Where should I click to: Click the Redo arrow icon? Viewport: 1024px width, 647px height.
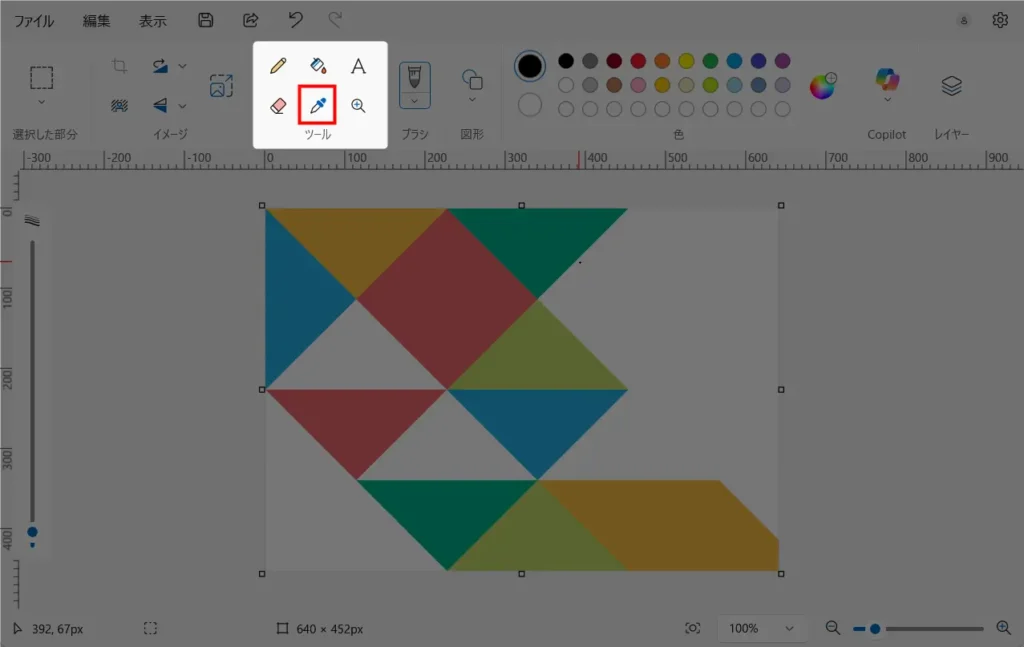[335, 20]
